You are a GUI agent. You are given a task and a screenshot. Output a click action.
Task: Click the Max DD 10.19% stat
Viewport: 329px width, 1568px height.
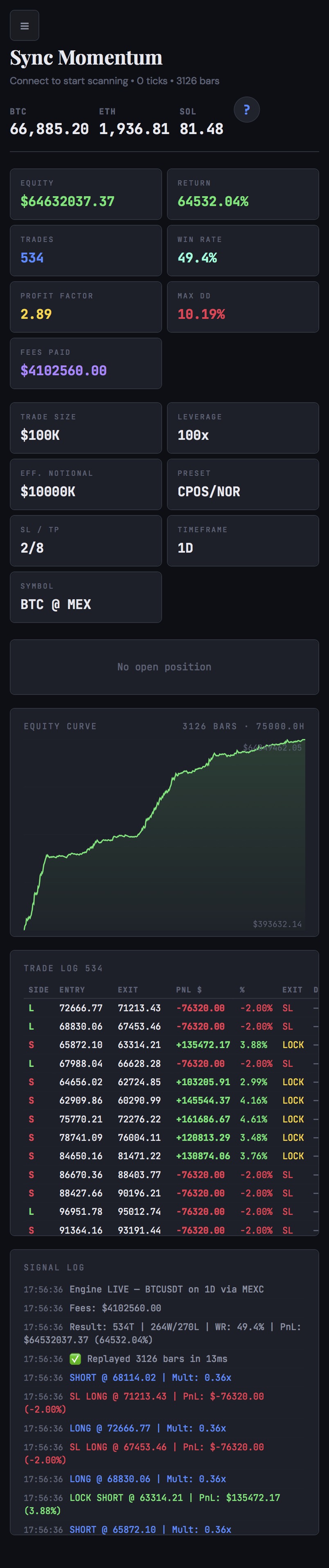(243, 307)
